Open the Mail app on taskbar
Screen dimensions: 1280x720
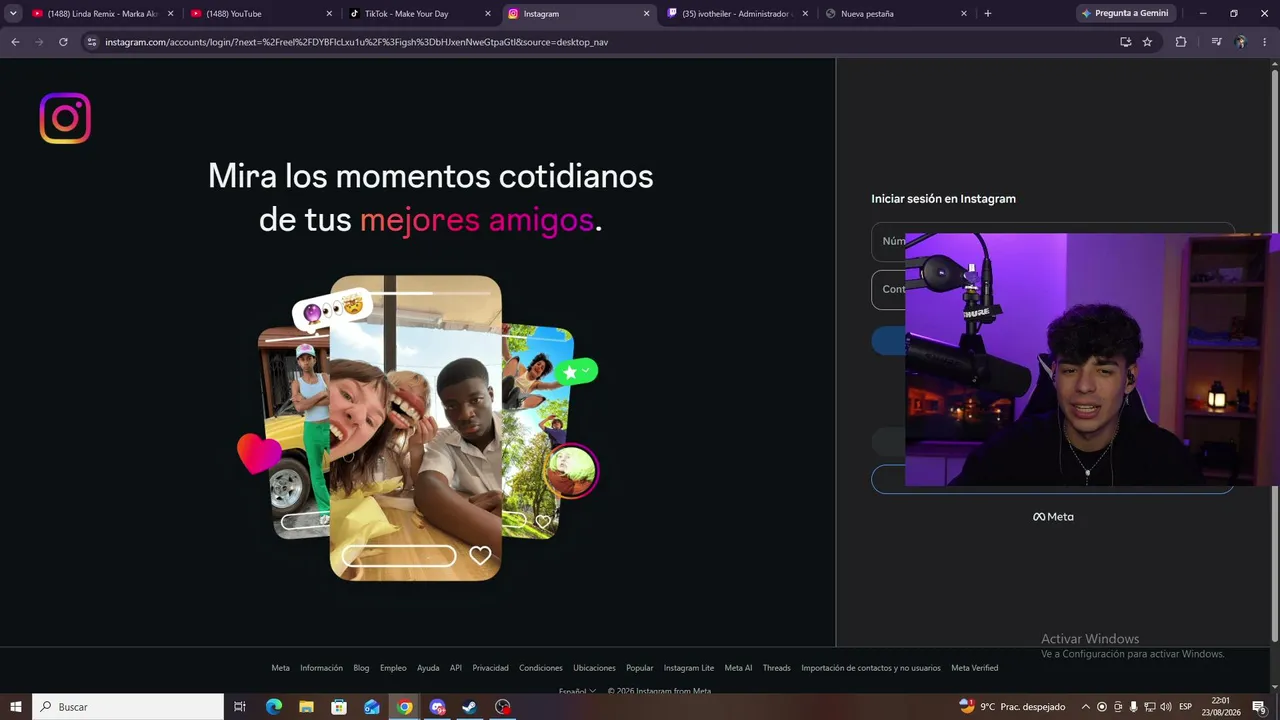[372, 707]
